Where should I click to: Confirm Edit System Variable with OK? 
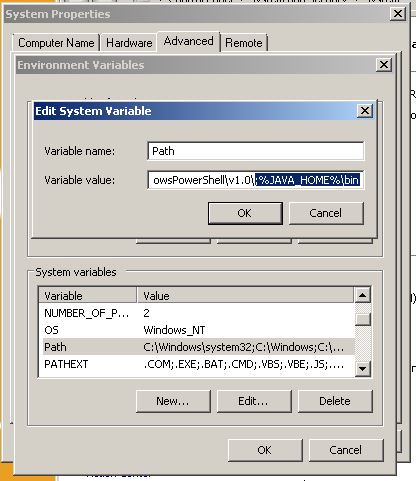click(245, 213)
